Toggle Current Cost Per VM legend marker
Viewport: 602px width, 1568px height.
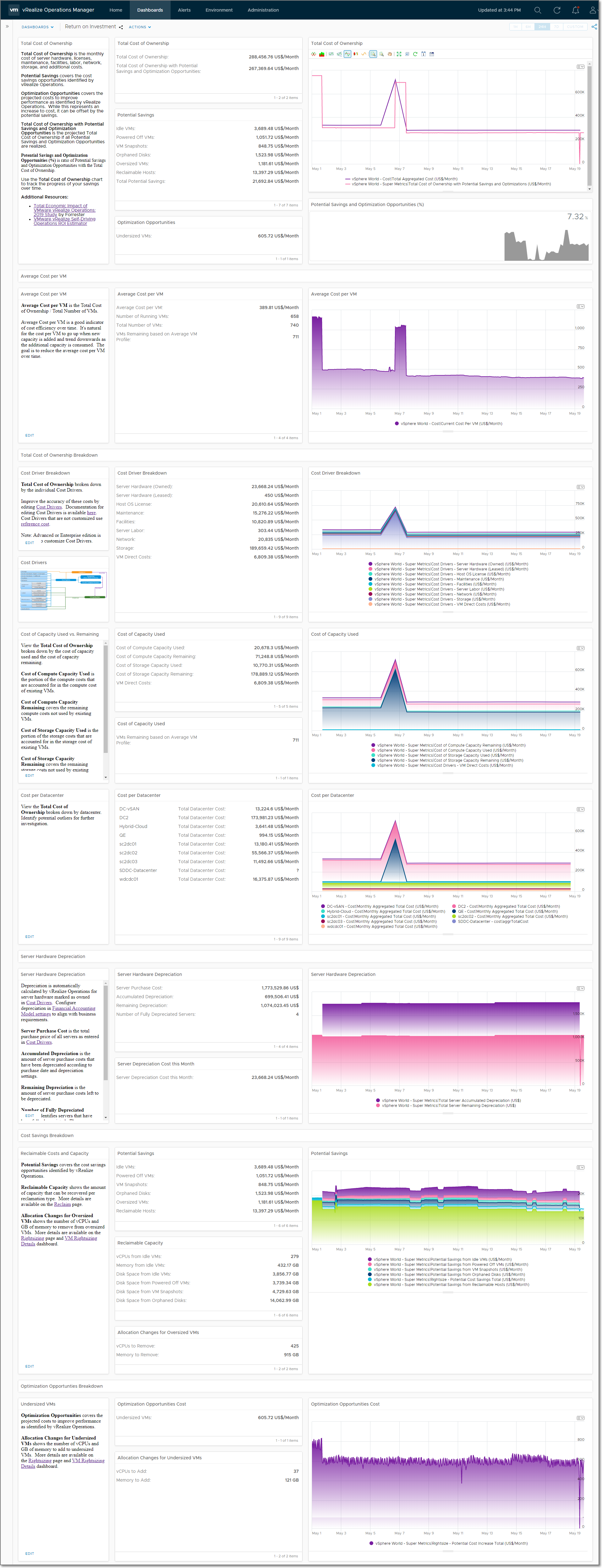[397, 424]
